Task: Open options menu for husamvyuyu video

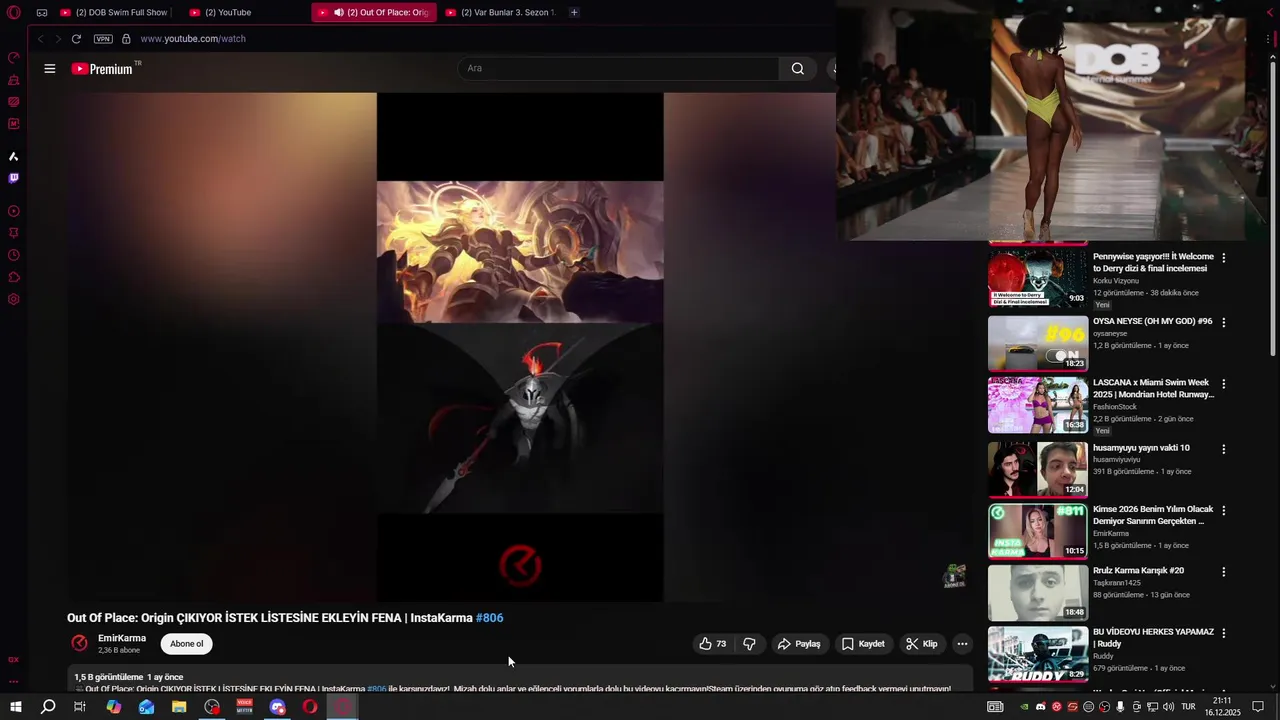Action: point(1223,449)
